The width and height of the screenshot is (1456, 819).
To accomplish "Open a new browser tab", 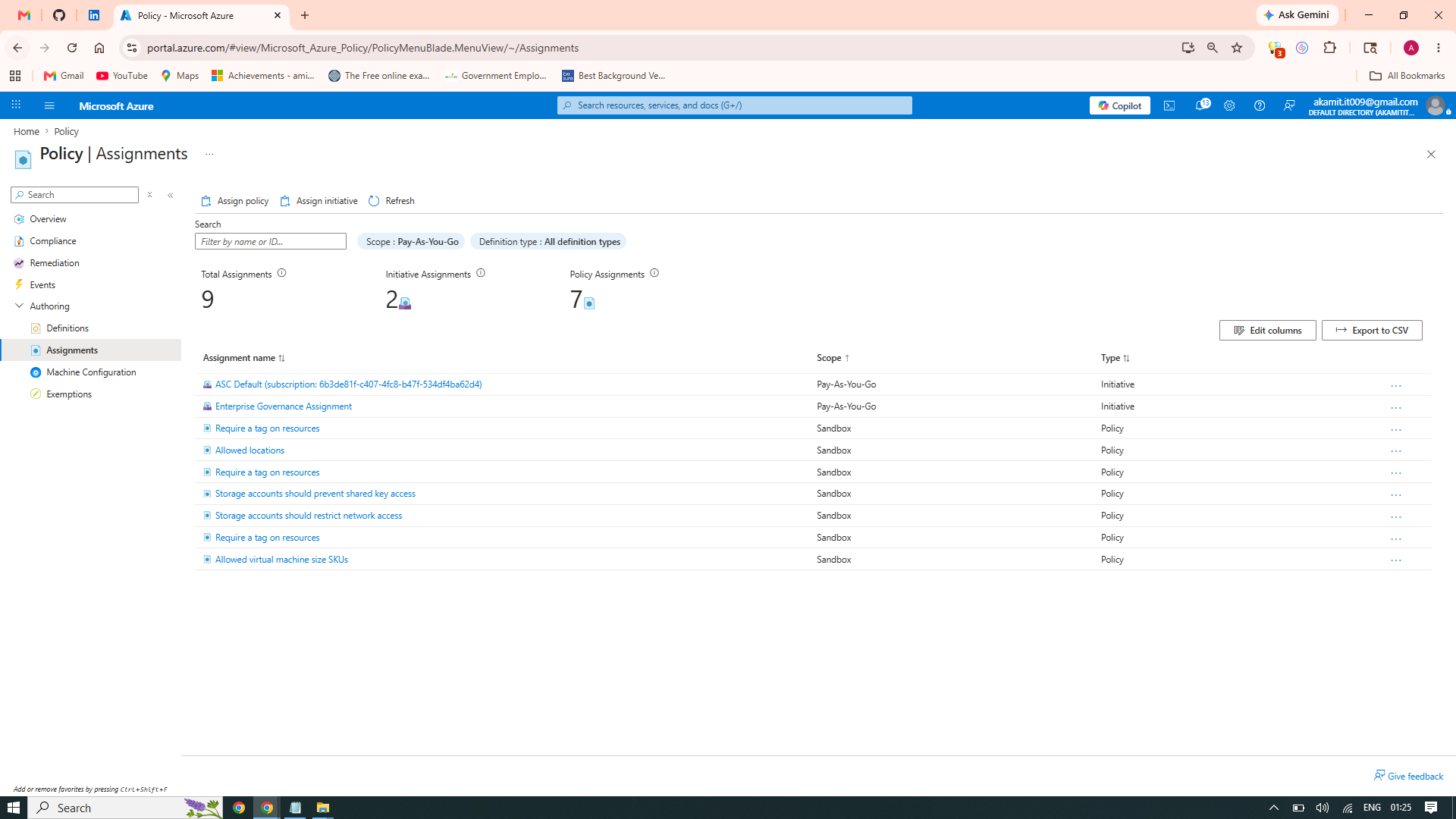I will 305,15.
